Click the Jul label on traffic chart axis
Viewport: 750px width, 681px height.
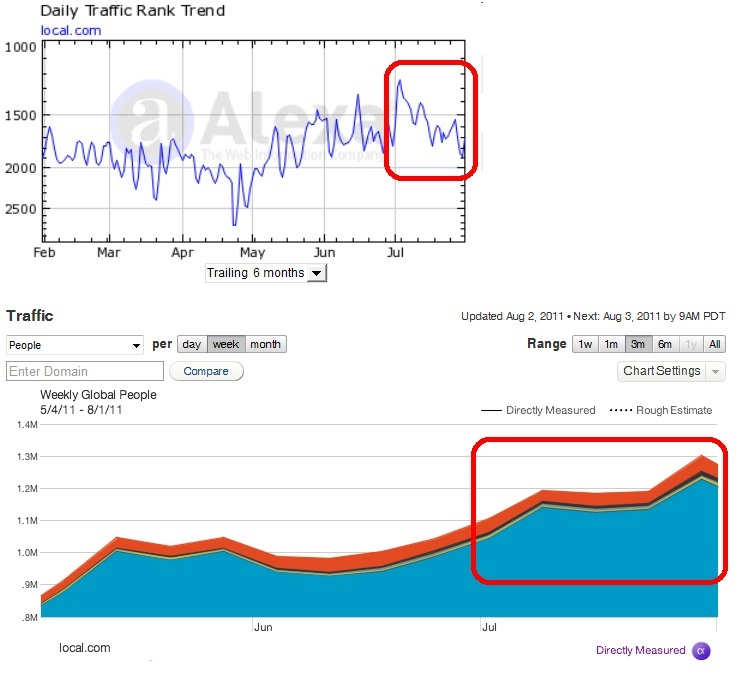[x=489, y=627]
